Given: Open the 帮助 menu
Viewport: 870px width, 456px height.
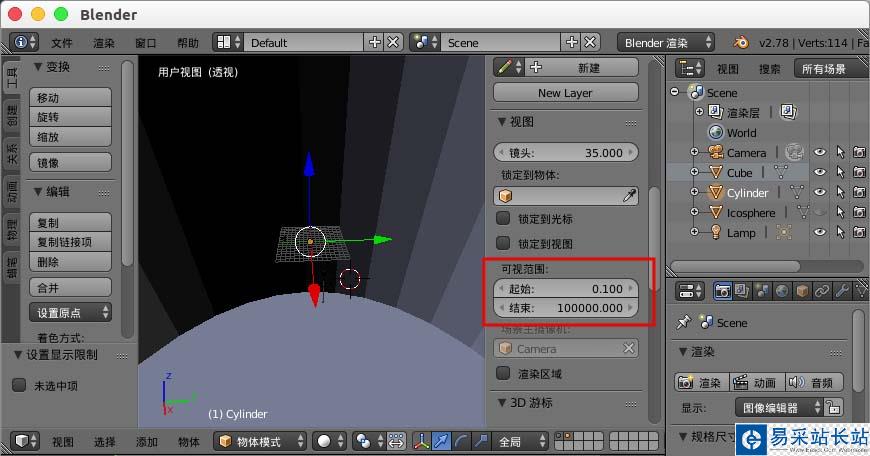Looking at the screenshot, I should tap(188, 43).
